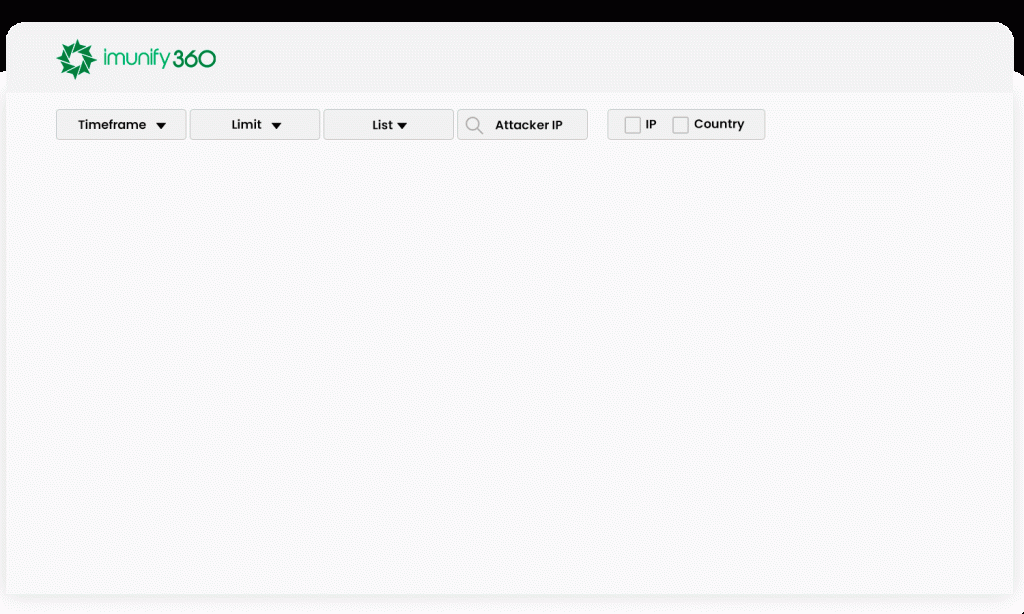Toggle Country filter via its label text
Image resolution: width=1024 pixels, height=614 pixels.
tap(719, 125)
